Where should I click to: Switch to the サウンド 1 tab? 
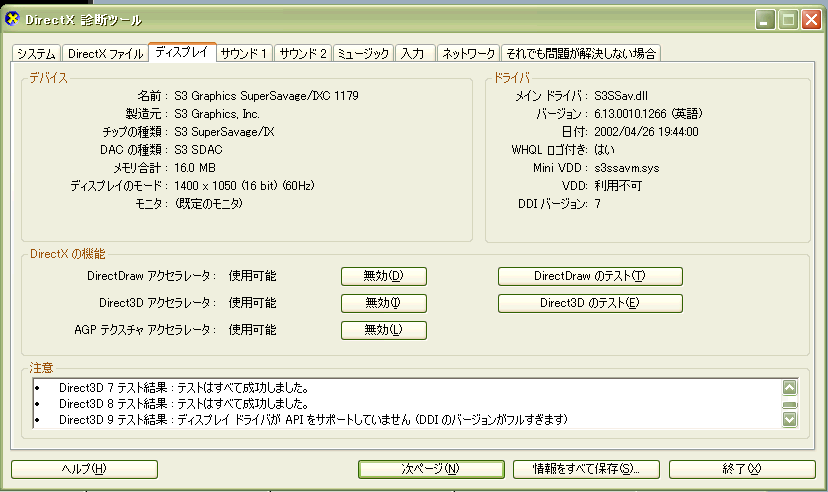pyautogui.click(x=244, y=54)
